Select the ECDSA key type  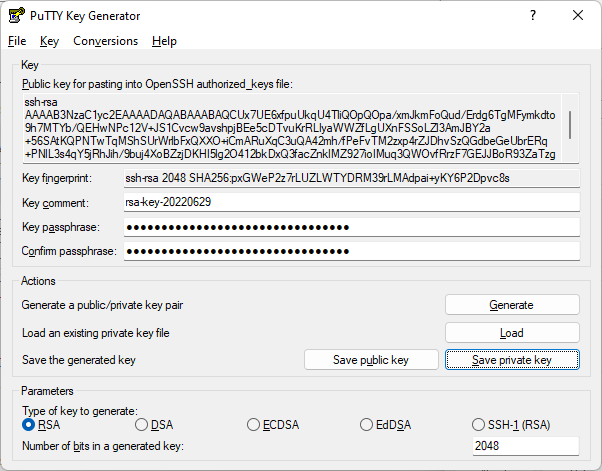(273, 425)
